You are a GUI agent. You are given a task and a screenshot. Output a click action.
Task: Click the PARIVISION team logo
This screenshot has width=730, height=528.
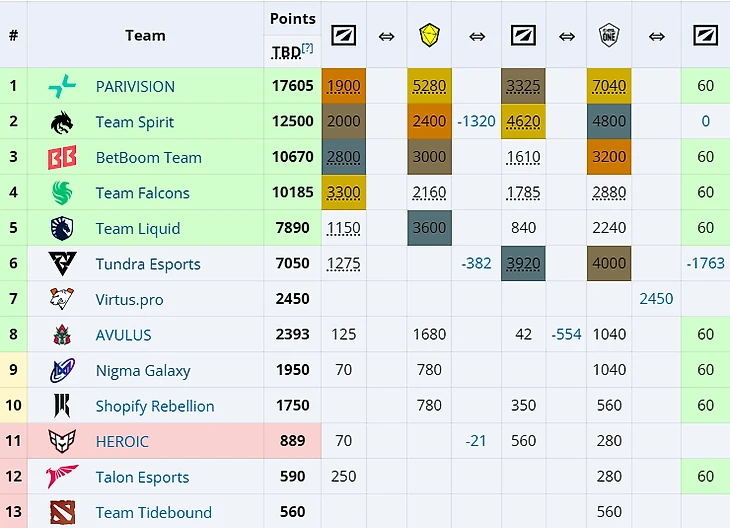click(x=62, y=86)
